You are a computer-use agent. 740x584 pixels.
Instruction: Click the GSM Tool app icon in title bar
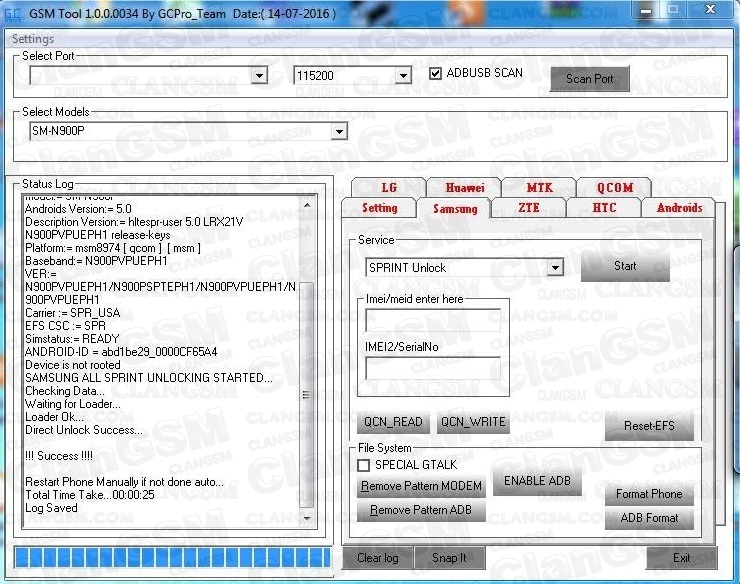pos(13,14)
